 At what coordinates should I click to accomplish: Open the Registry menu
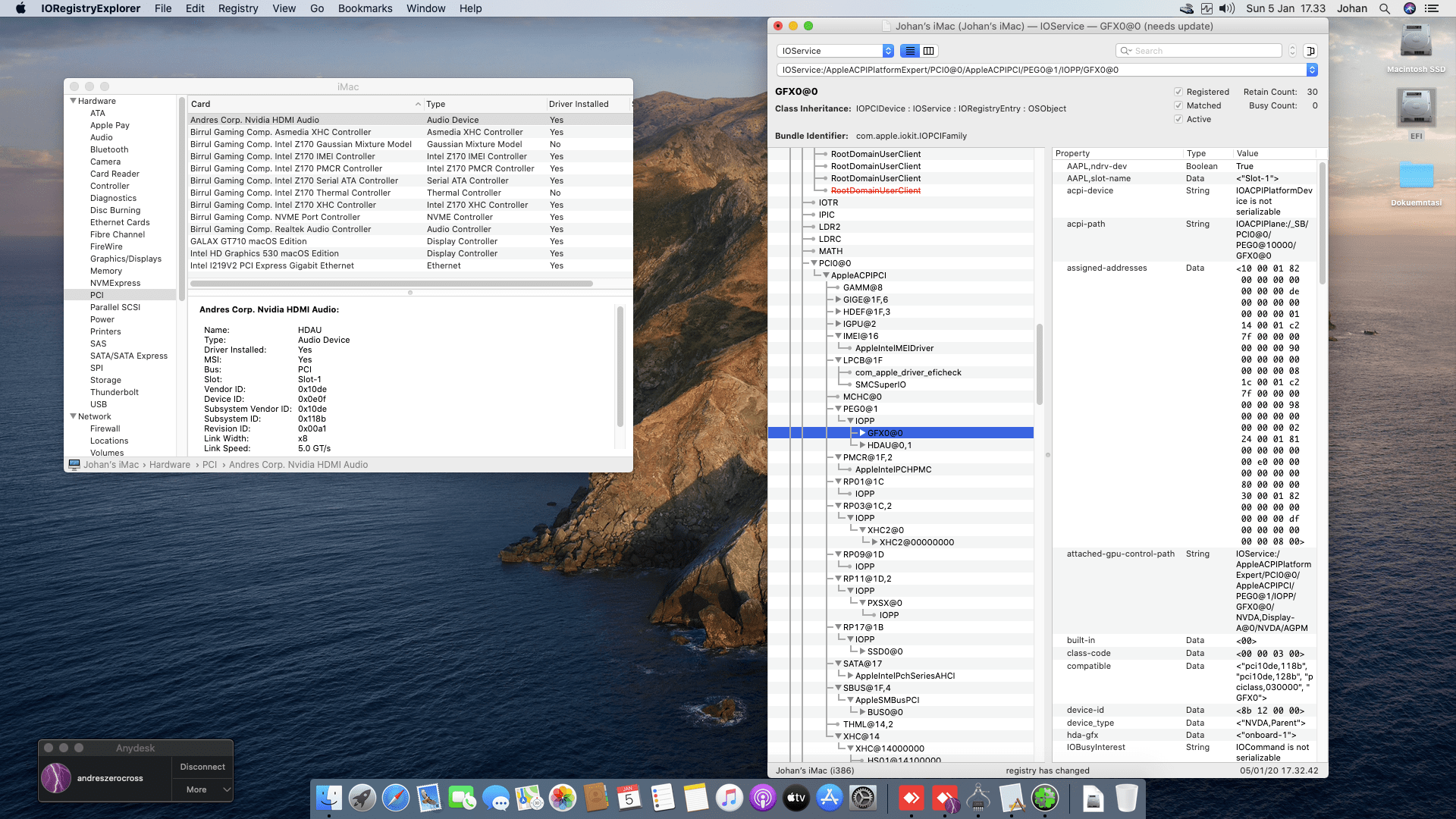[x=238, y=8]
